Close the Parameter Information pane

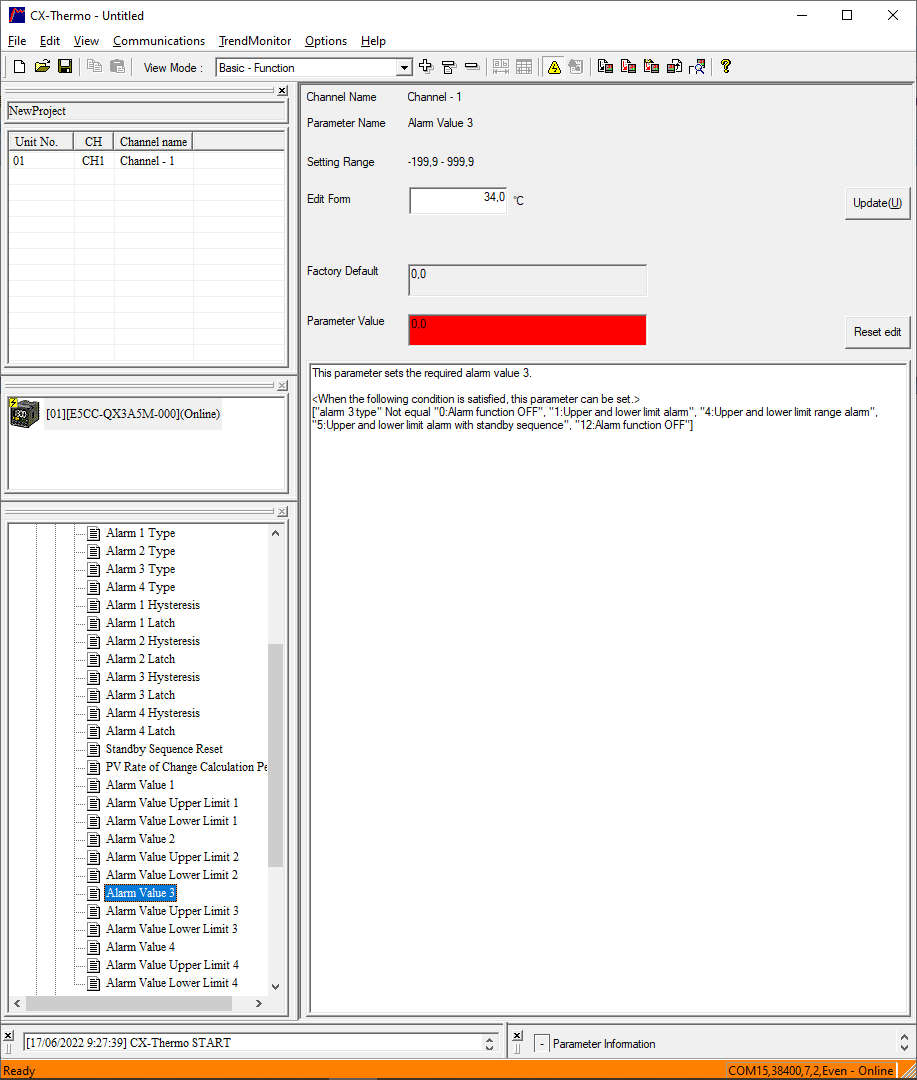(x=517, y=1036)
